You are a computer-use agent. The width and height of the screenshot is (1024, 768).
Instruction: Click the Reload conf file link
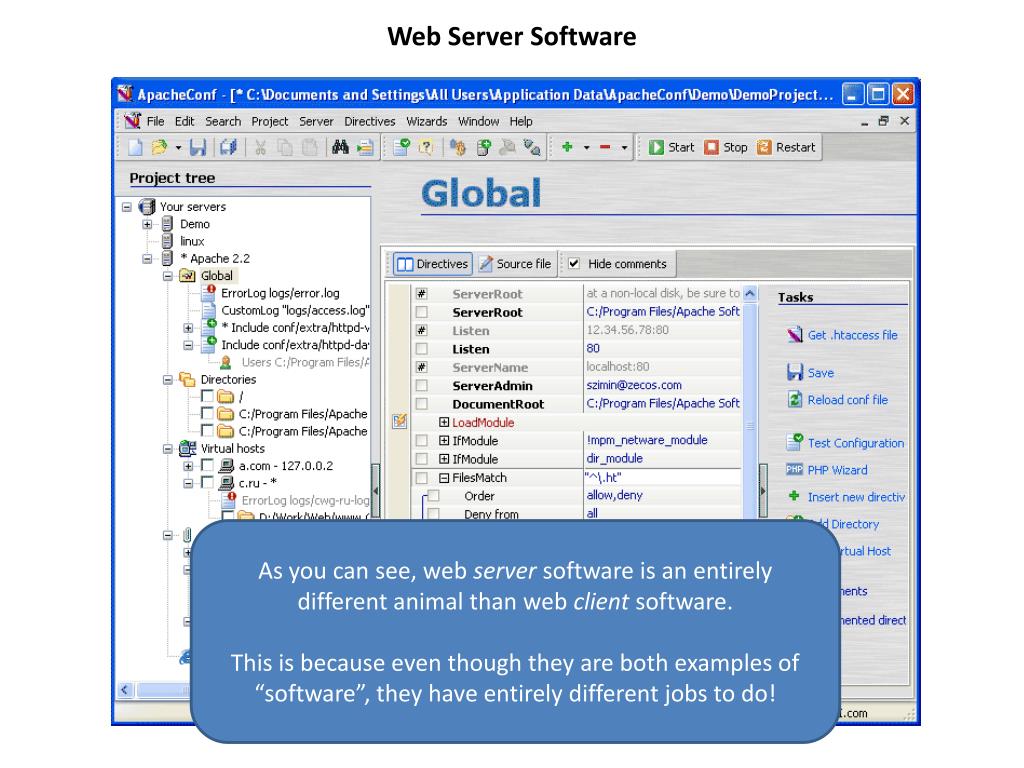coord(848,400)
